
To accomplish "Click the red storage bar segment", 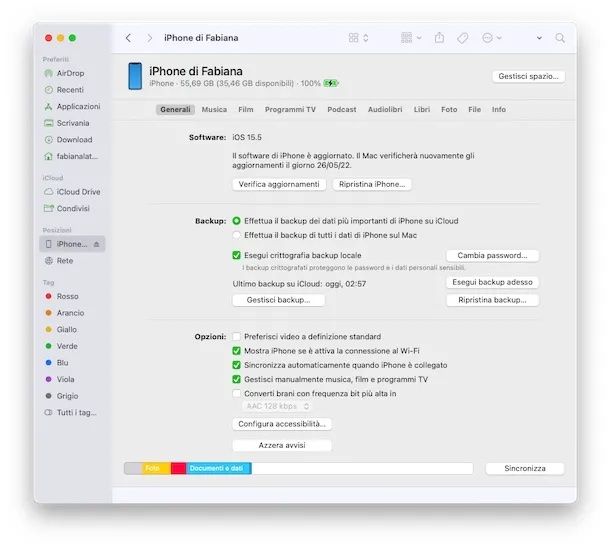I will pyautogui.click(x=179, y=468).
